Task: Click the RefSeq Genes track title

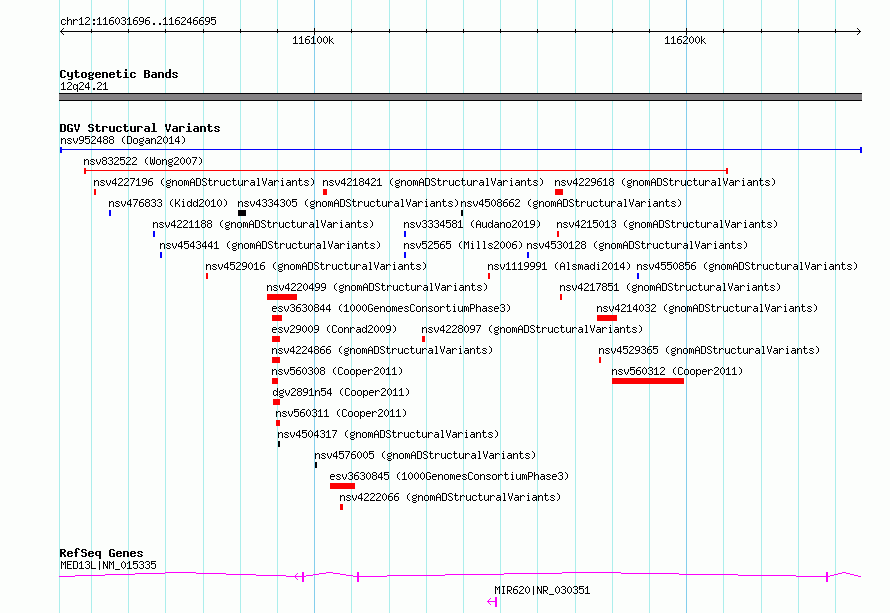Action: click(x=101, y=553)
